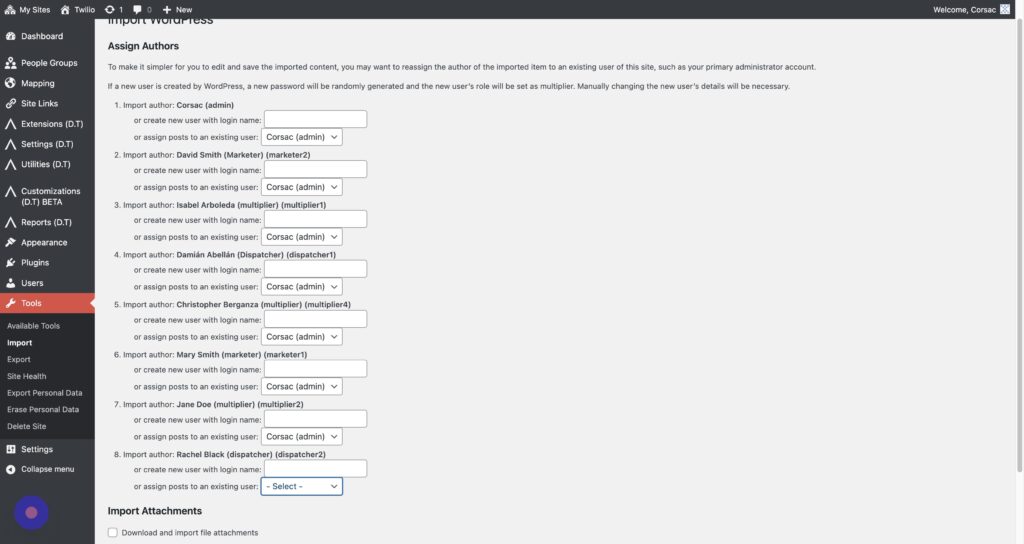Click the Collapse menu button

40,469
